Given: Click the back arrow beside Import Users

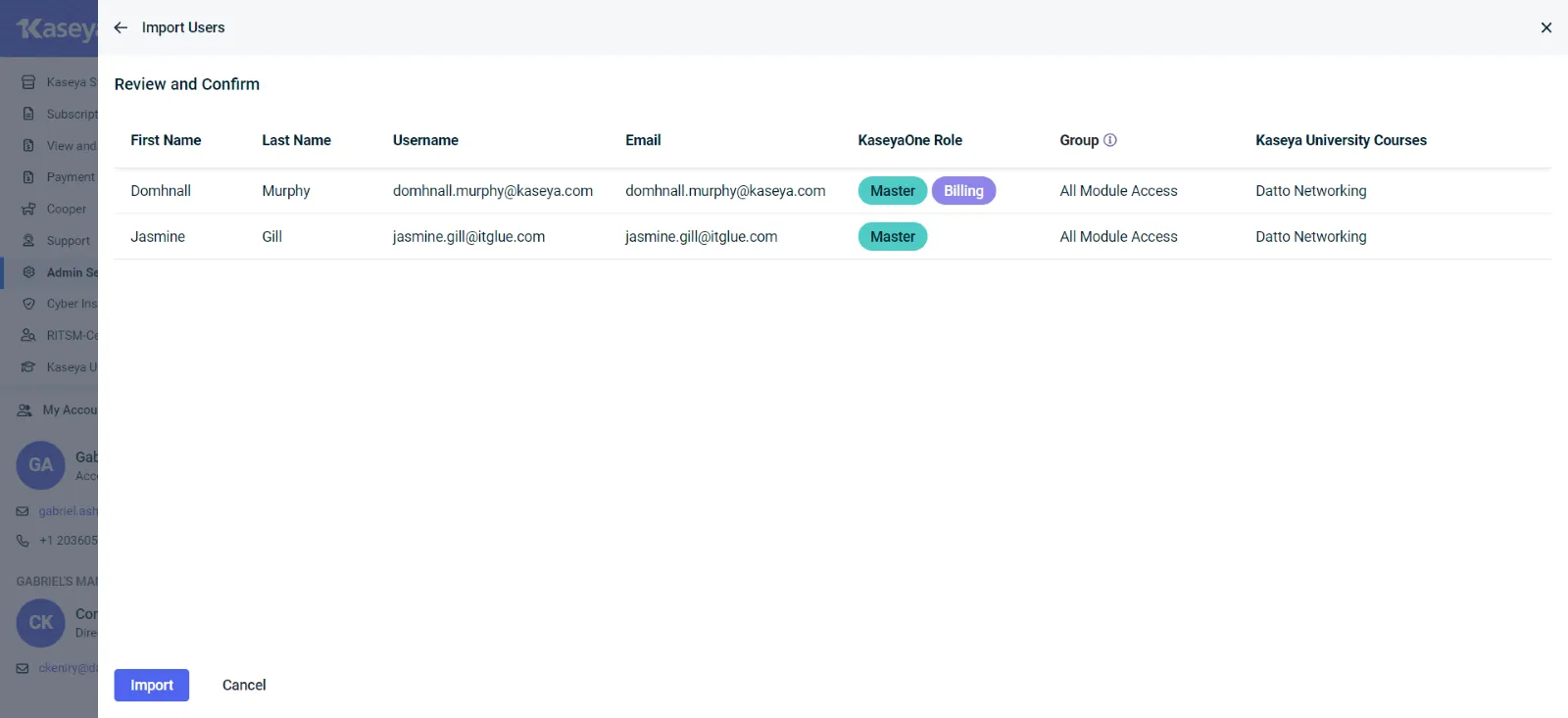Looking at the screenshot, I should pos(121,27).
